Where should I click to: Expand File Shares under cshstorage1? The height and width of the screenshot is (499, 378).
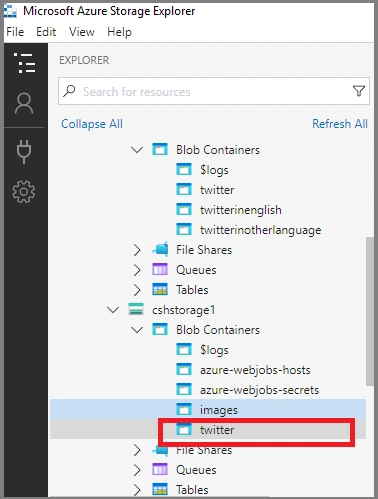(x=137, y=450)
